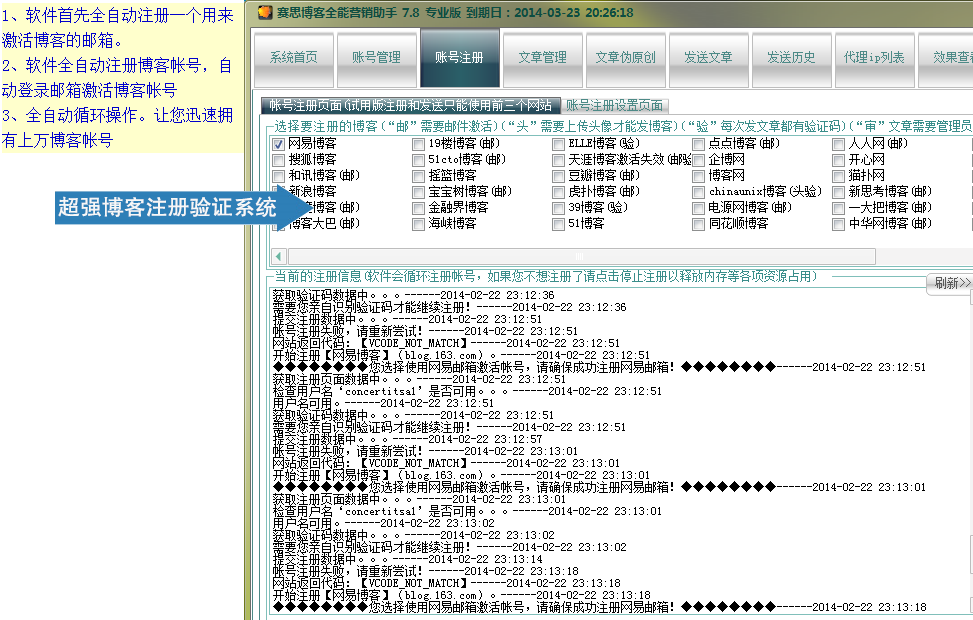Check the 51cto博客(邮) checkbox
Screen dimensions: 973x620
tap(419, 160)
